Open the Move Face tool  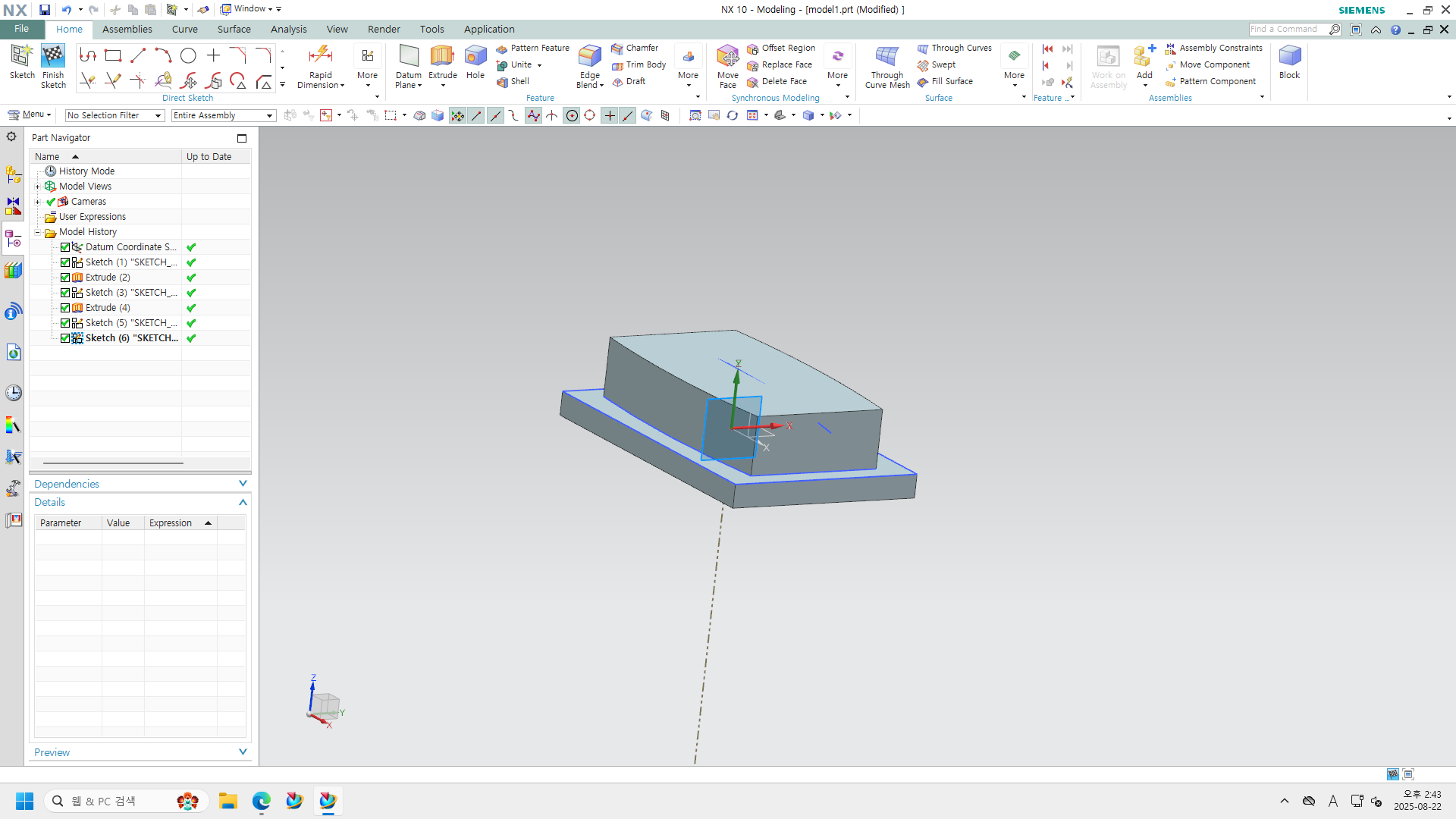pos(727,57)
